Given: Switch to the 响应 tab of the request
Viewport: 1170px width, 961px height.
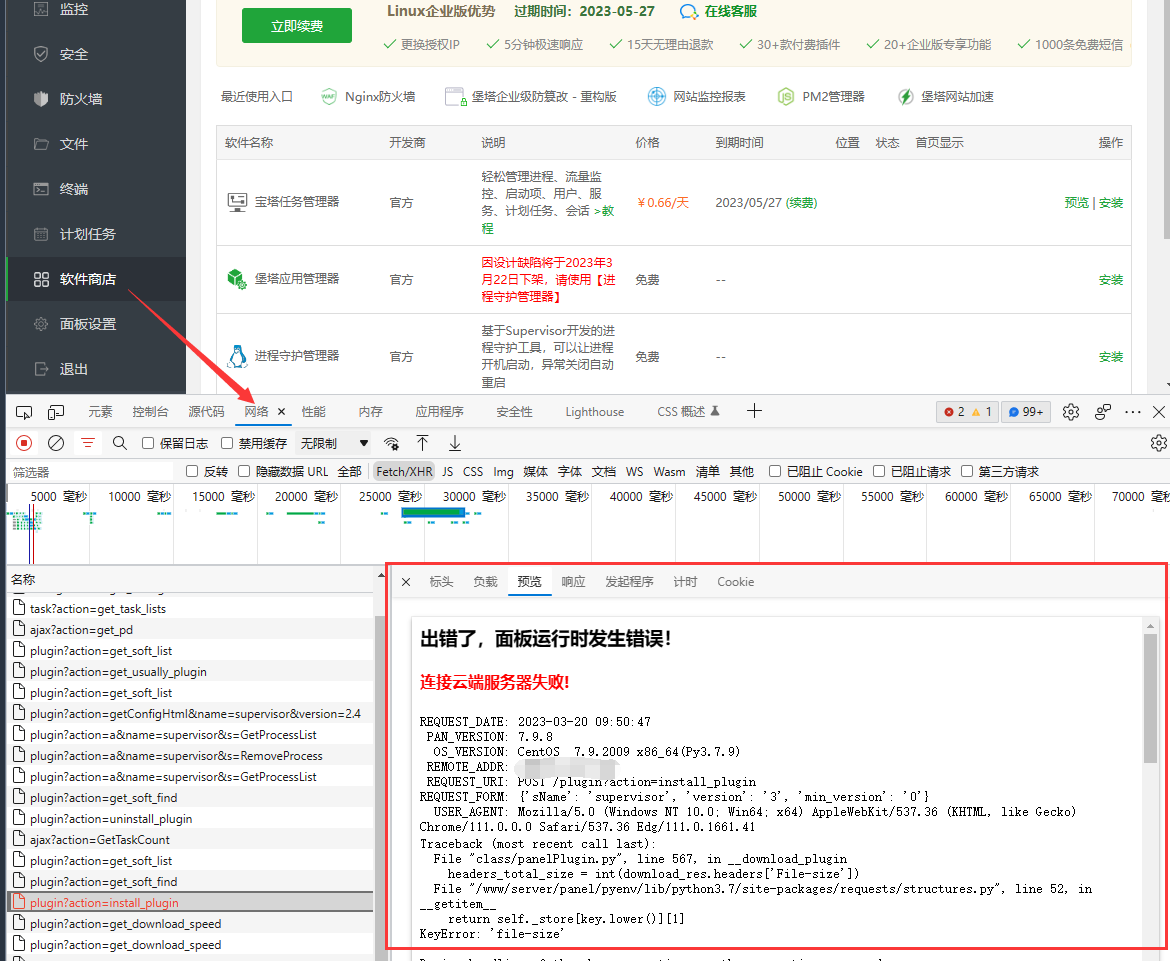Looking at the screenshot, I should tap(573, 581).
